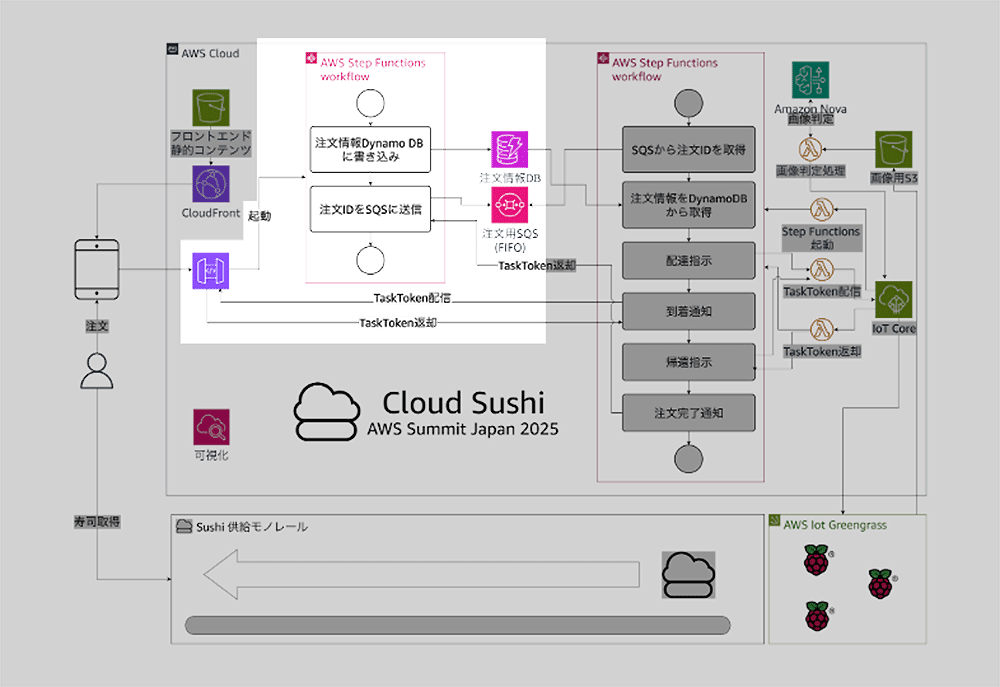Click the Lambda icon above Step Functions起動

point(822,210)
